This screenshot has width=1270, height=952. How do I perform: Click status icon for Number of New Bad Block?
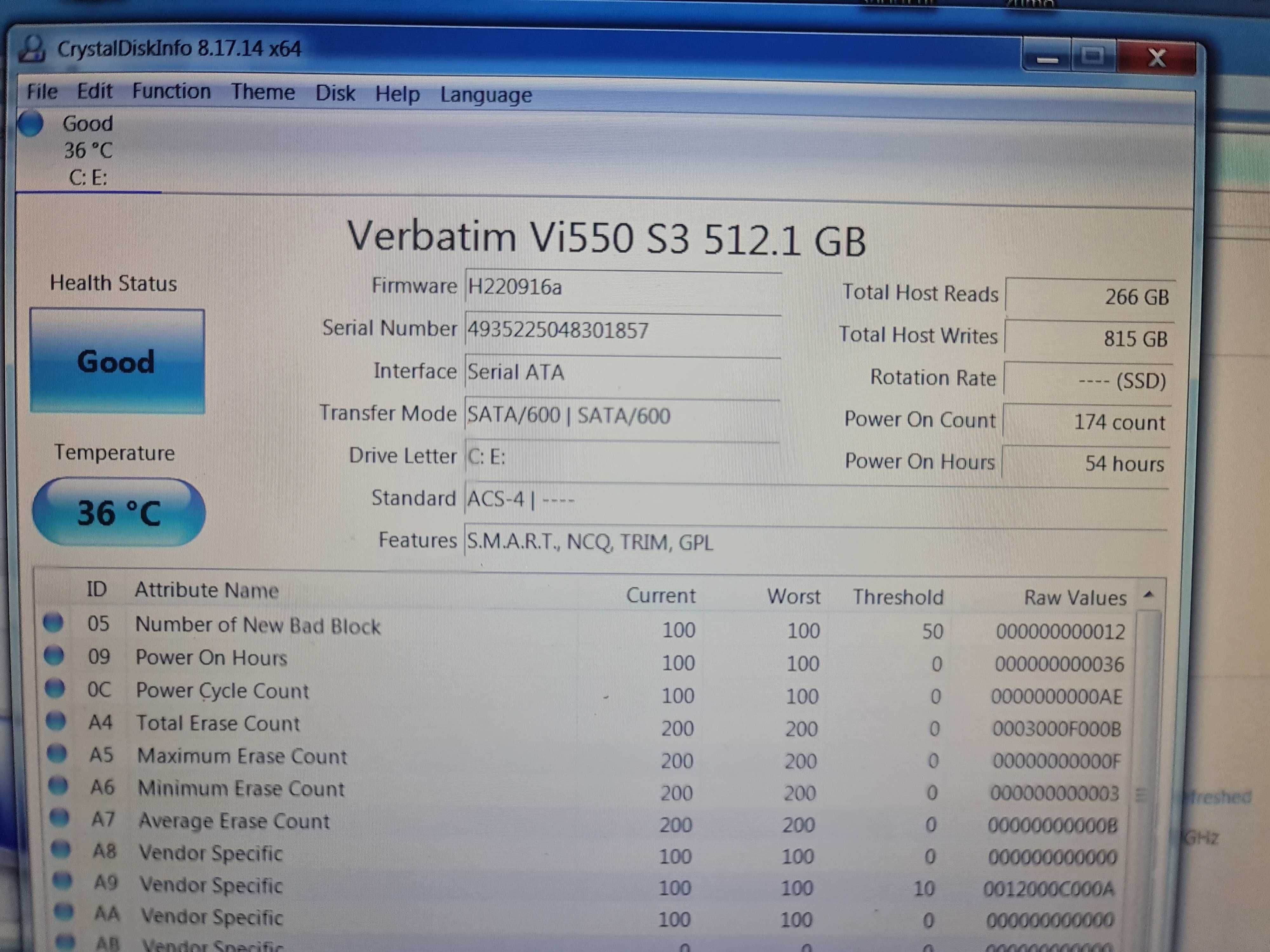[53, 622]
